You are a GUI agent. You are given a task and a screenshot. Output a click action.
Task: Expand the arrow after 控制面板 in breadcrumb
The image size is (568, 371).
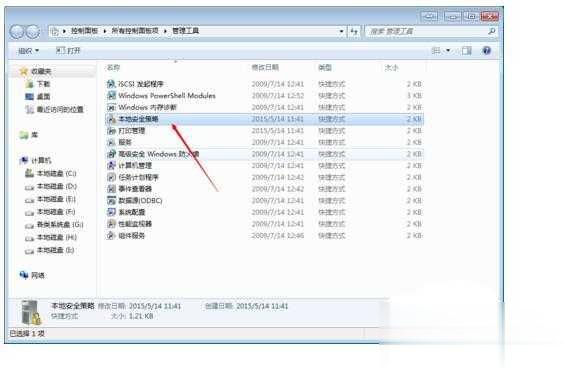(104, 31)
